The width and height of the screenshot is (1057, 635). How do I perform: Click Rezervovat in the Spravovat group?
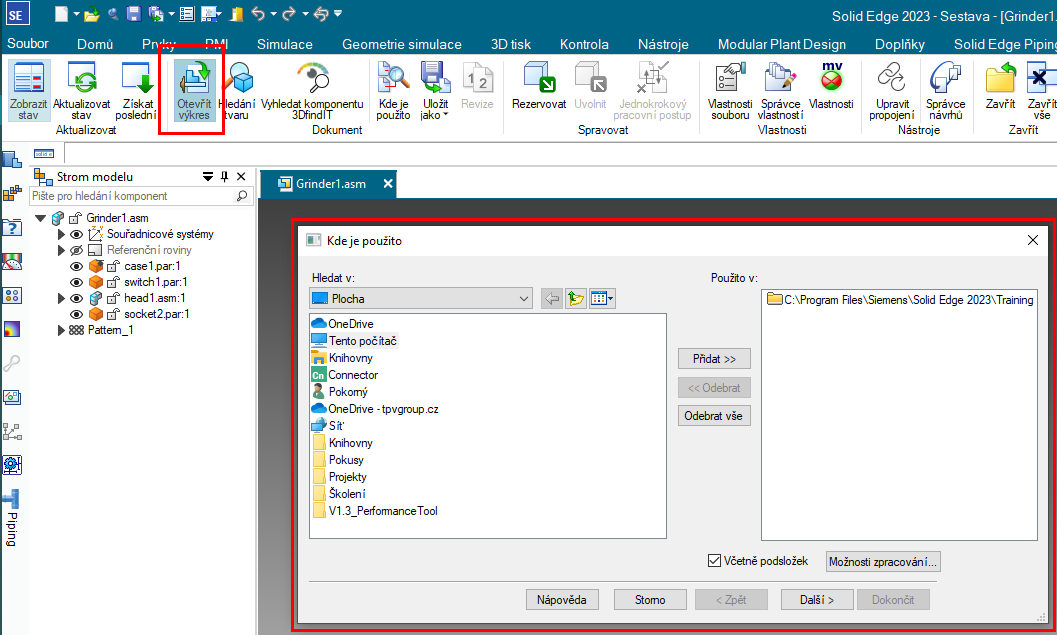tap(539, 86)
